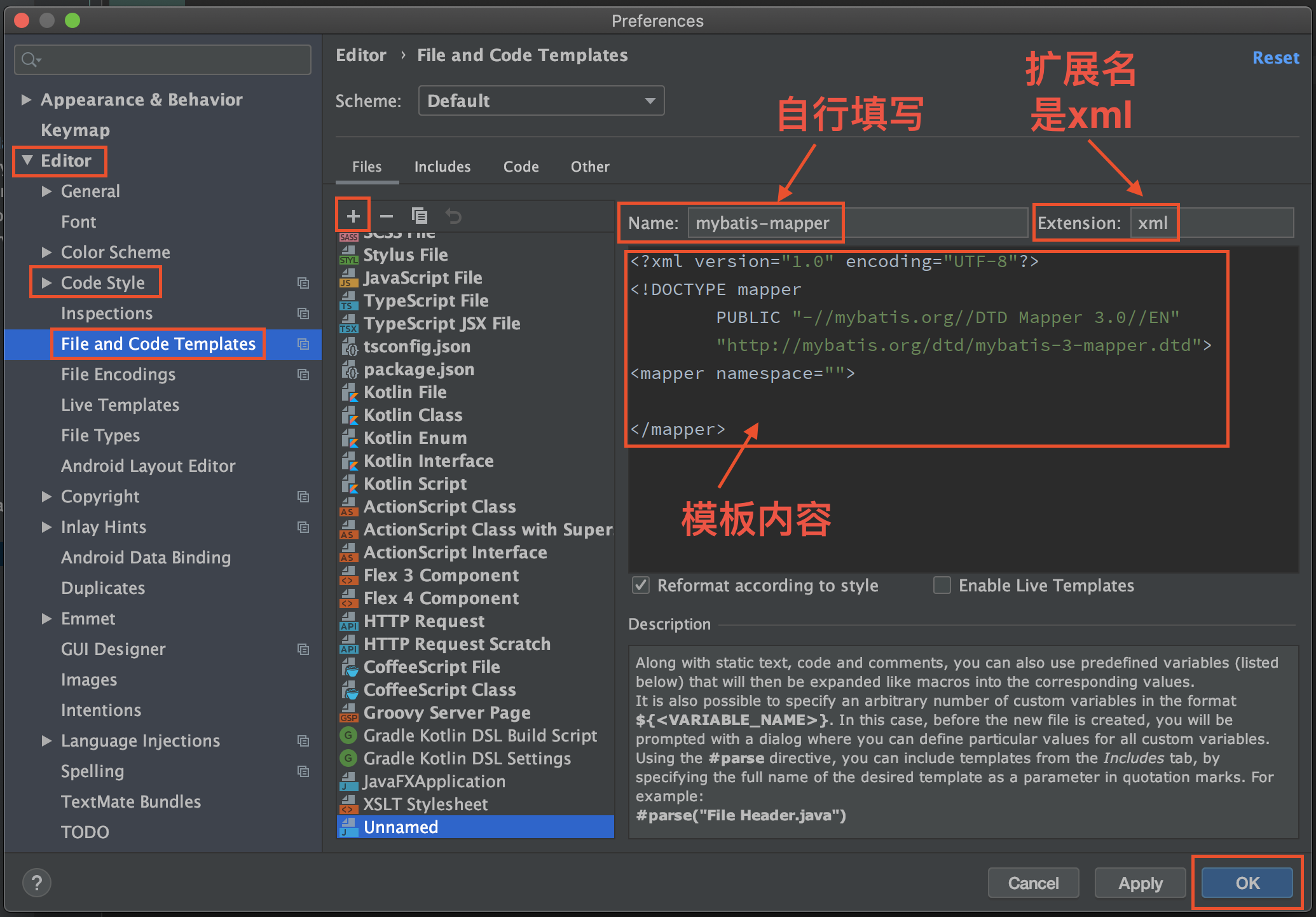Open the Other tab

589,167
